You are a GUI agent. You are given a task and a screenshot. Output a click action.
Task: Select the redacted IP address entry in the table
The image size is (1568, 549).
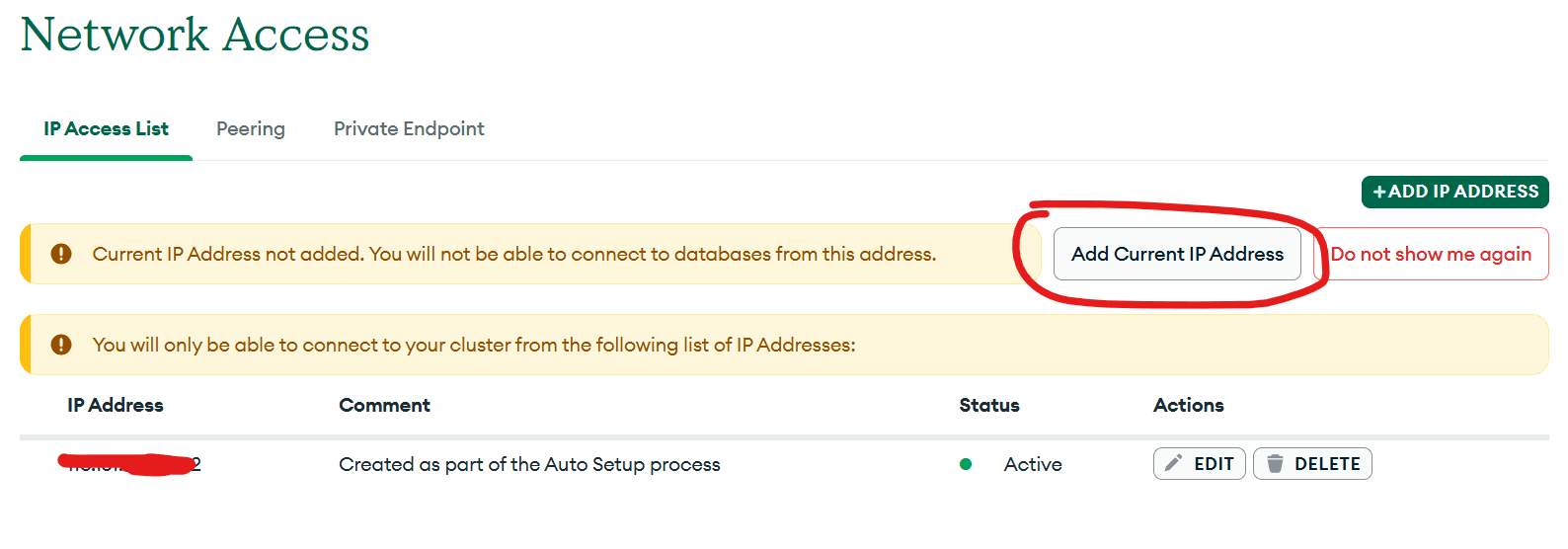130,464
